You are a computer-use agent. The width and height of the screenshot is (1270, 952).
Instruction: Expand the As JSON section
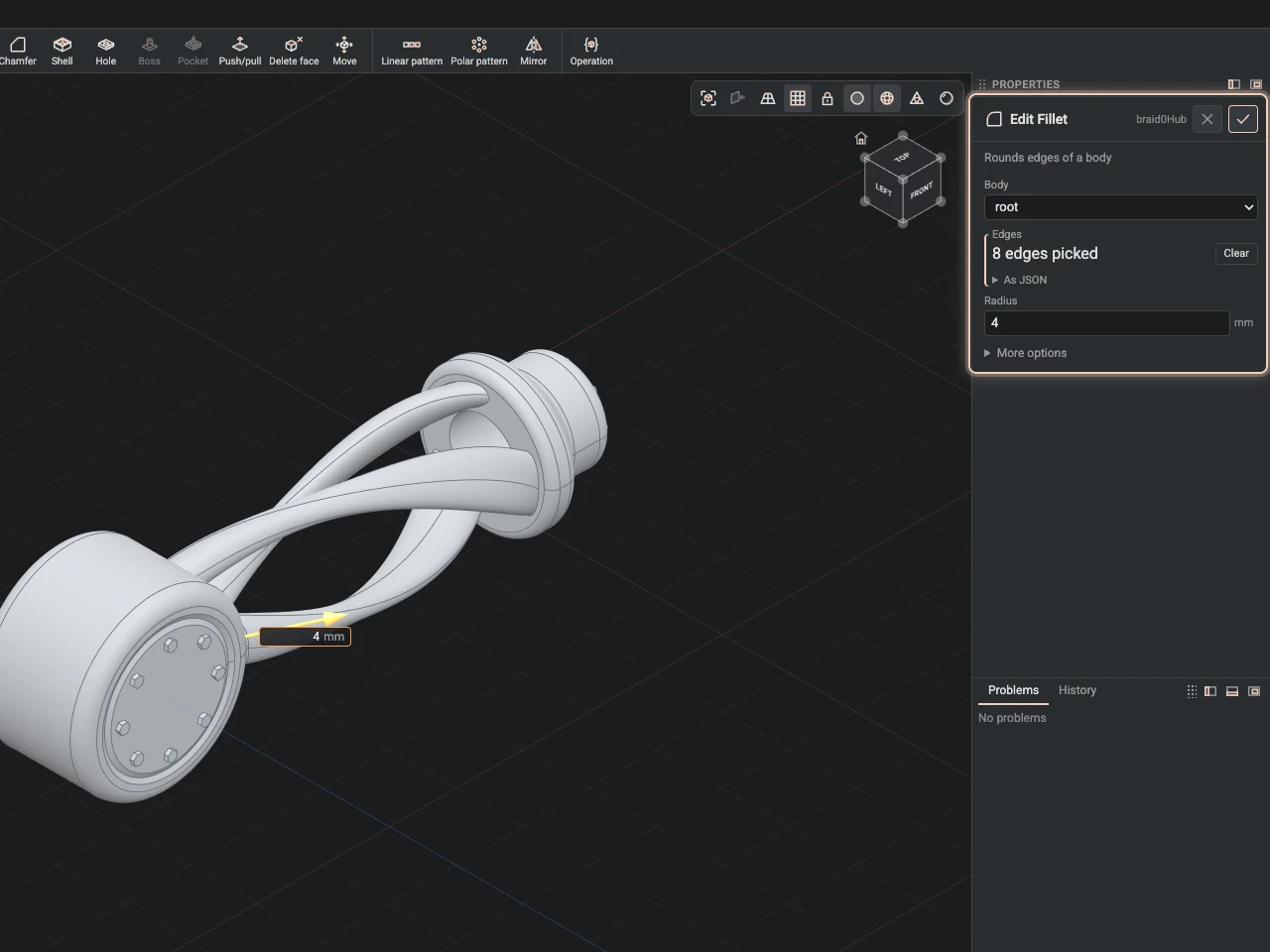1020,280
